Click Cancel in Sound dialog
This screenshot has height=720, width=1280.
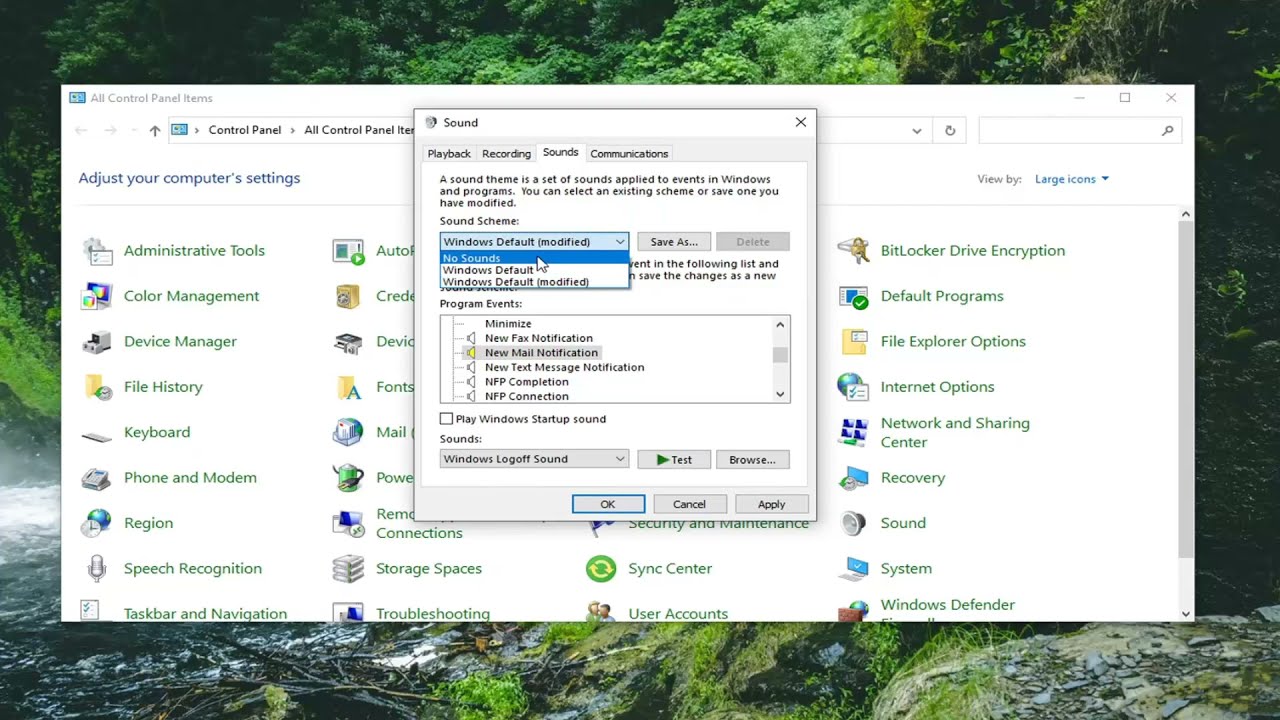point(689,504)
